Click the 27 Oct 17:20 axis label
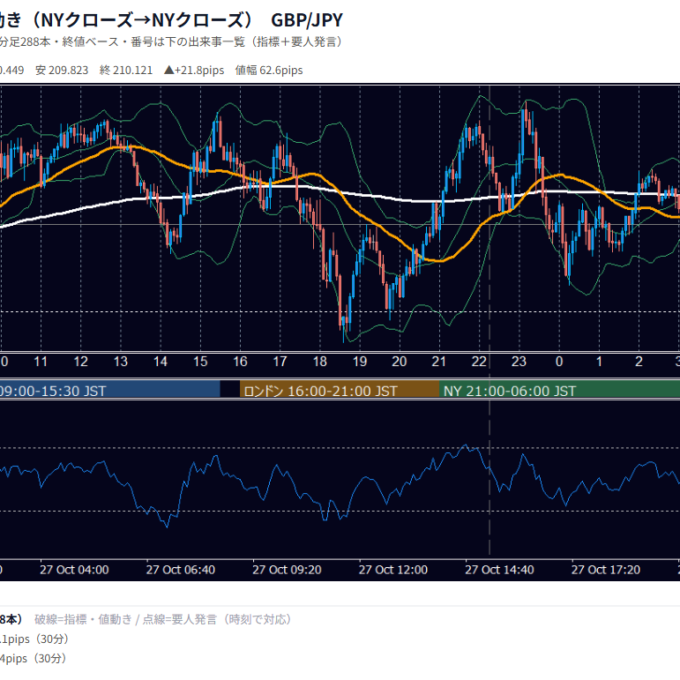 (606, 569)
